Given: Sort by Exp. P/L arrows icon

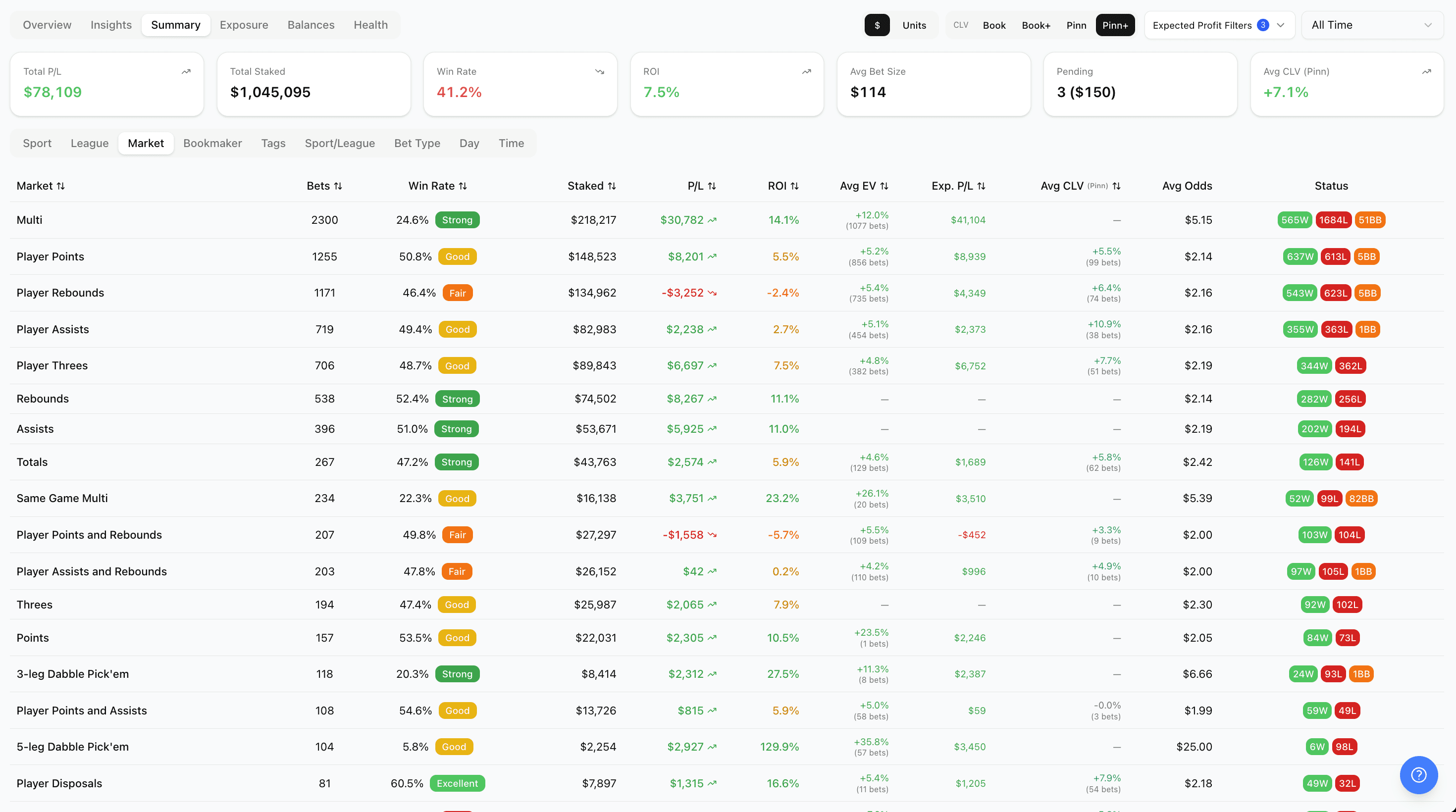Looking at the screenshot, I should point(981,186).
